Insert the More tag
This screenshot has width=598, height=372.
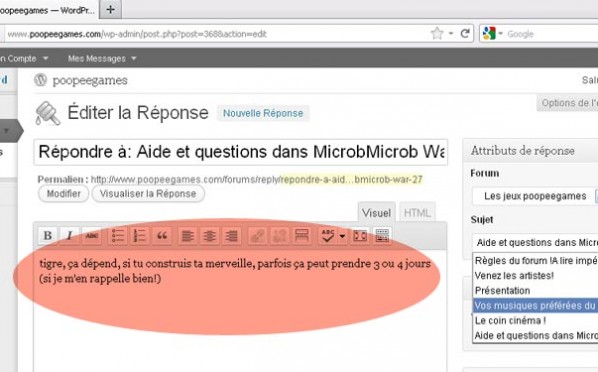pos(301,236)
